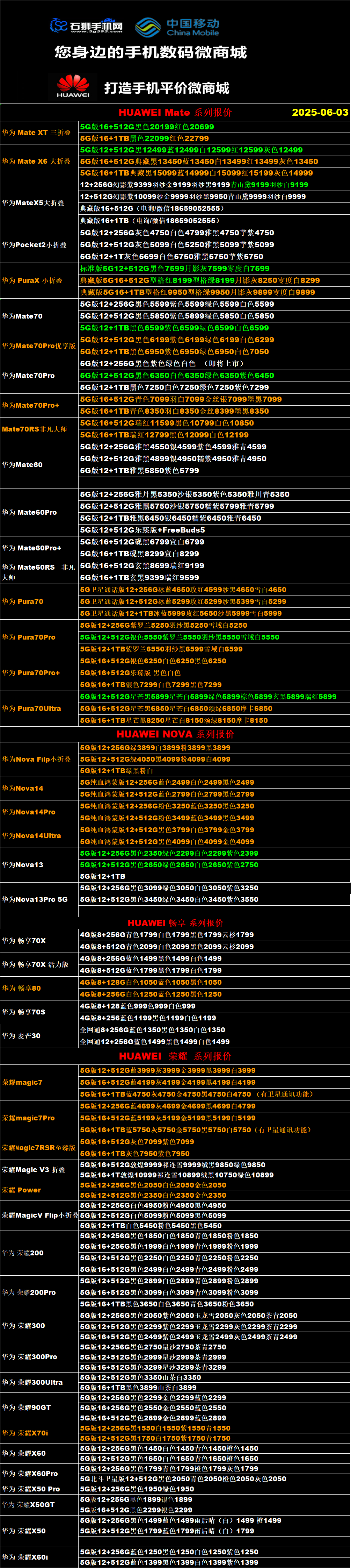Click the 华为 畅享70X 活力版 model cell
The width and height of the screenshot is (351, 1568).
tap(39, 965)
